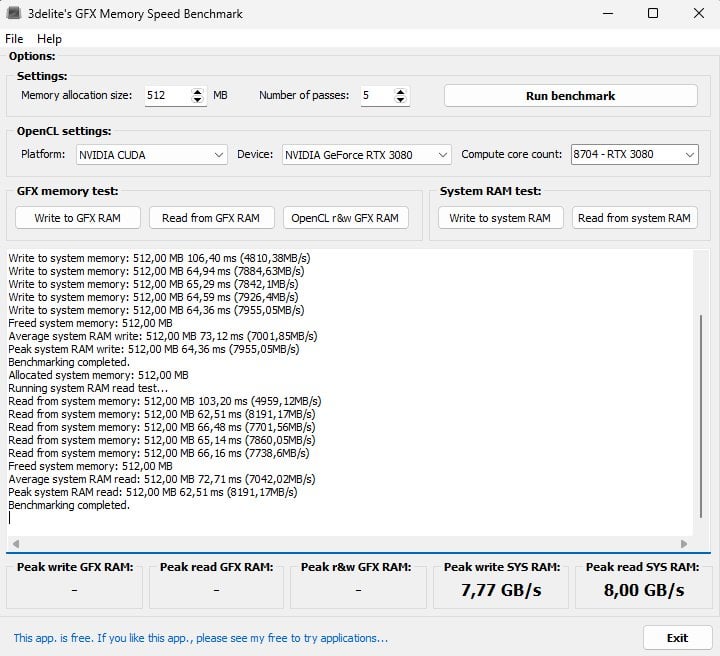Minimize the benchmark window
Viewport: 720px width, 656px height.
[608, 13]
